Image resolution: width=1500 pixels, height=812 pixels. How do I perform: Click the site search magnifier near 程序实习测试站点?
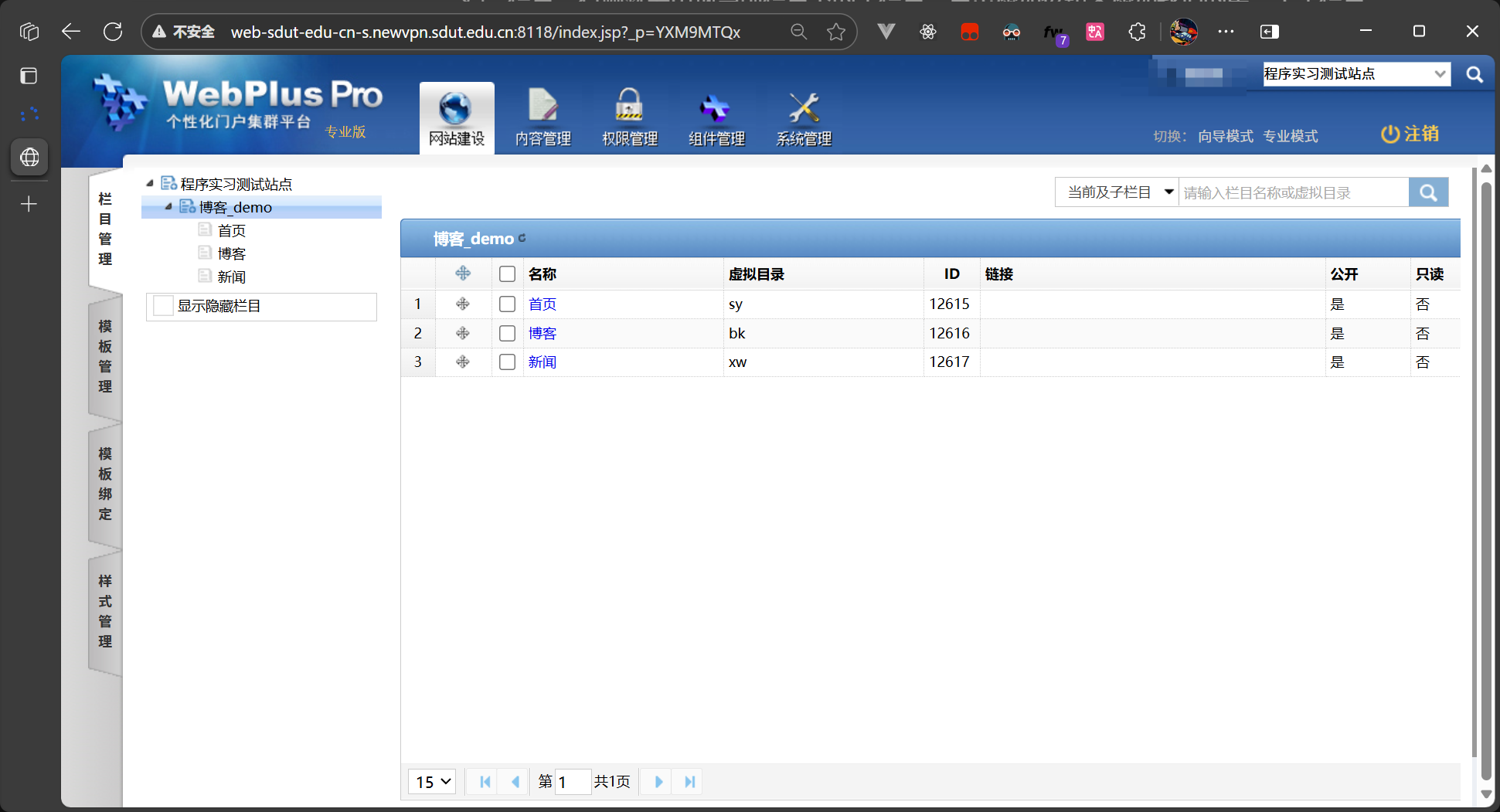(x=1474, y=73)
